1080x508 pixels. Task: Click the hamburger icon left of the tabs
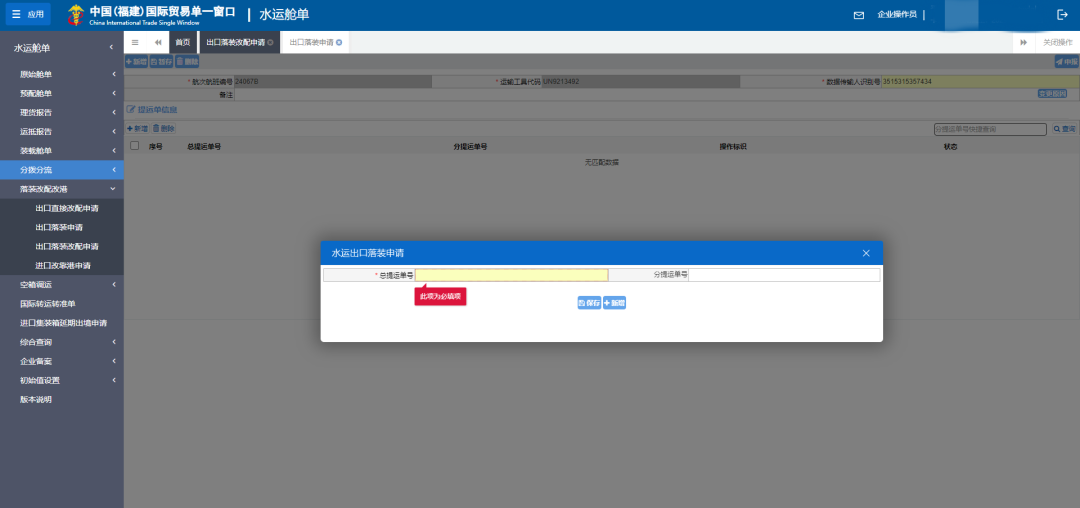click(135, 43)
